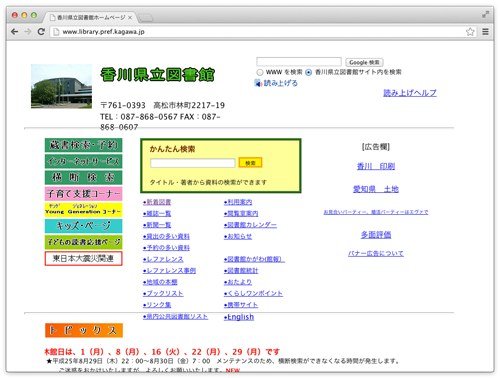Click the library building photo thumbnail
This screenshot has height=378, width=500.
pos(61,86)
